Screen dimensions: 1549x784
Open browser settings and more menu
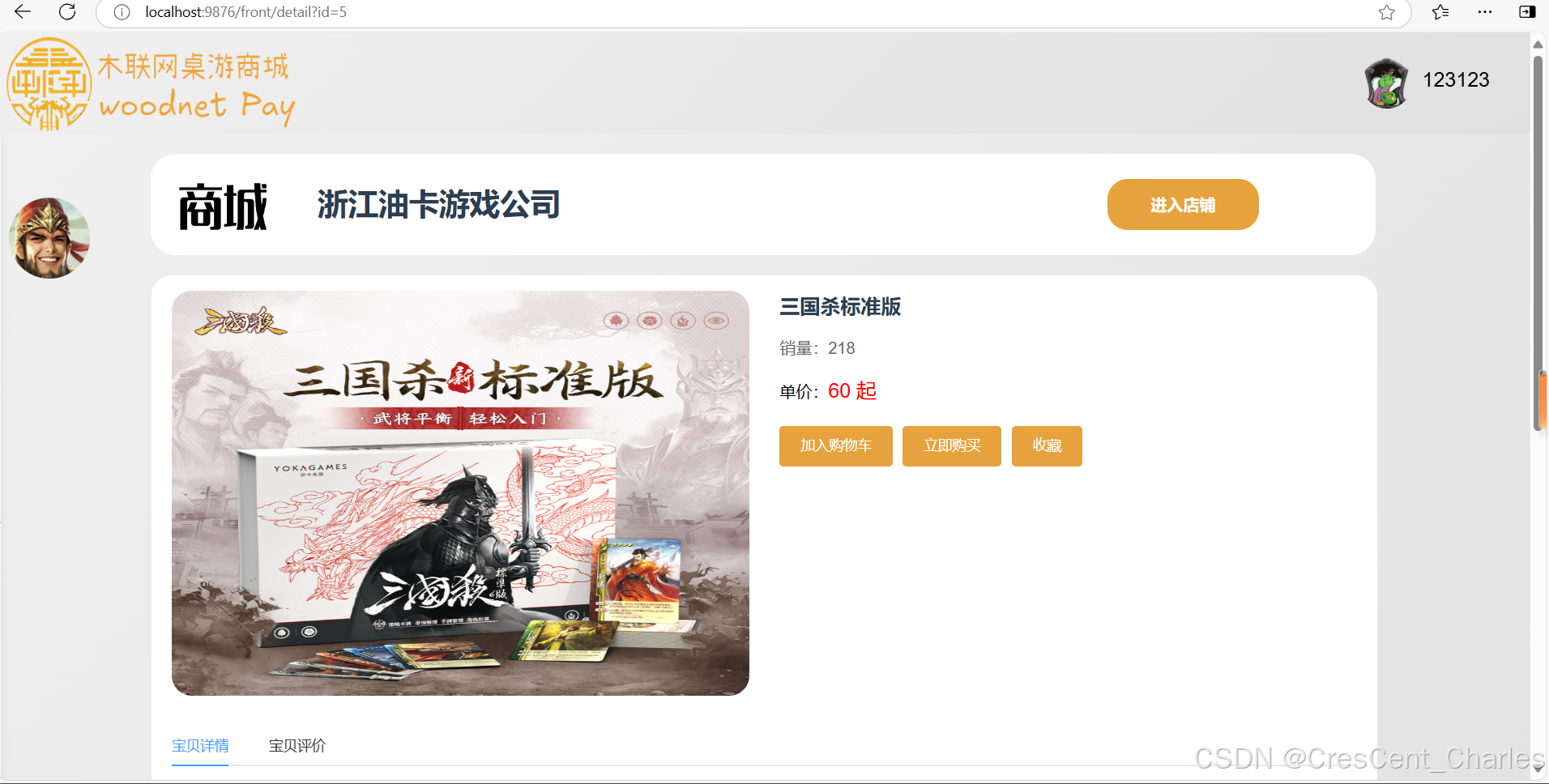1484,12
